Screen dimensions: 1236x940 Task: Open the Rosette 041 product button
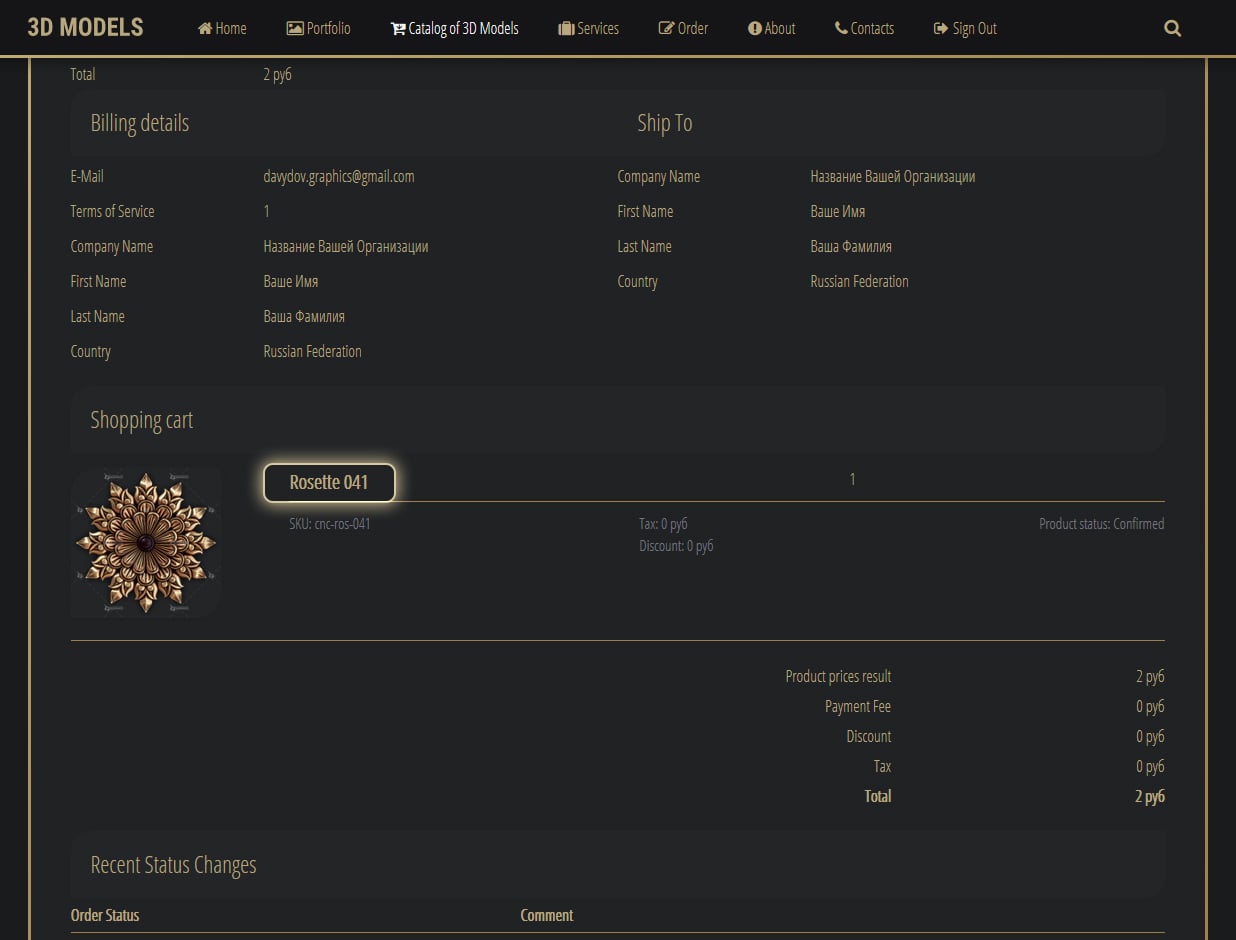[x=329, y=482]
